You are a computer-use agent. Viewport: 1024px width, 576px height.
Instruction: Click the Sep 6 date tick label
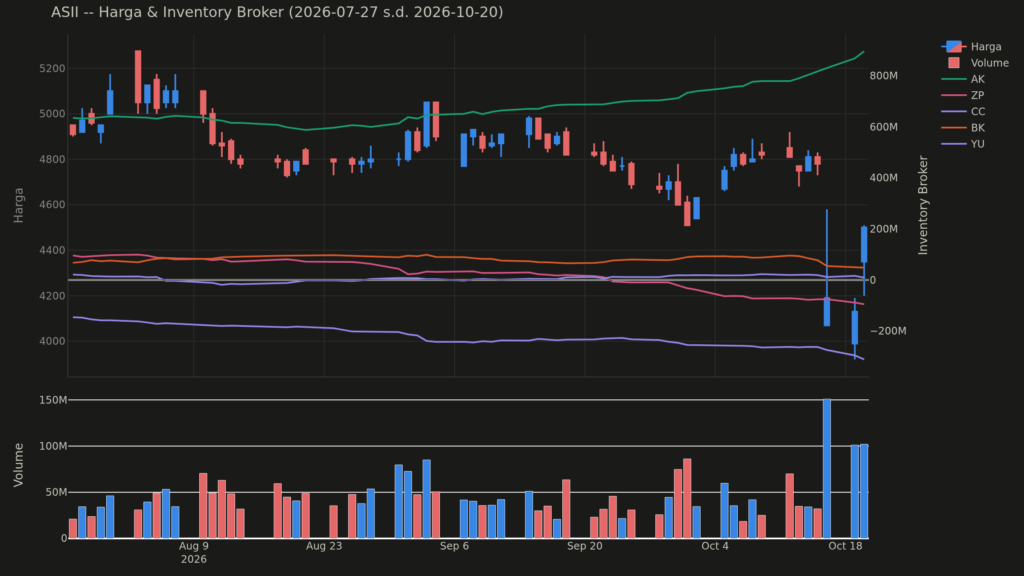(x=454, y=546)
